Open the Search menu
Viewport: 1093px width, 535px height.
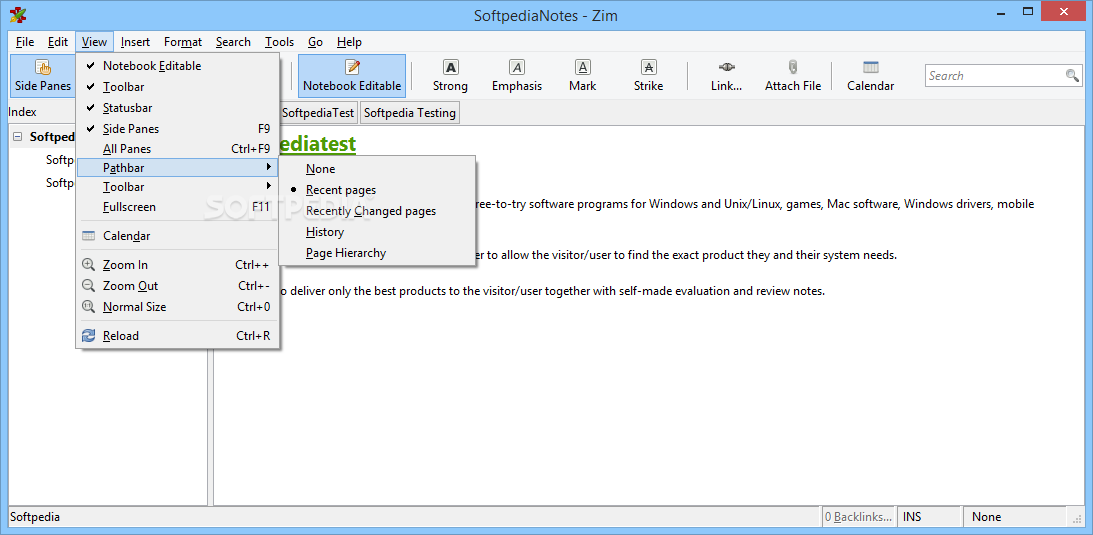tap(233, 42)
